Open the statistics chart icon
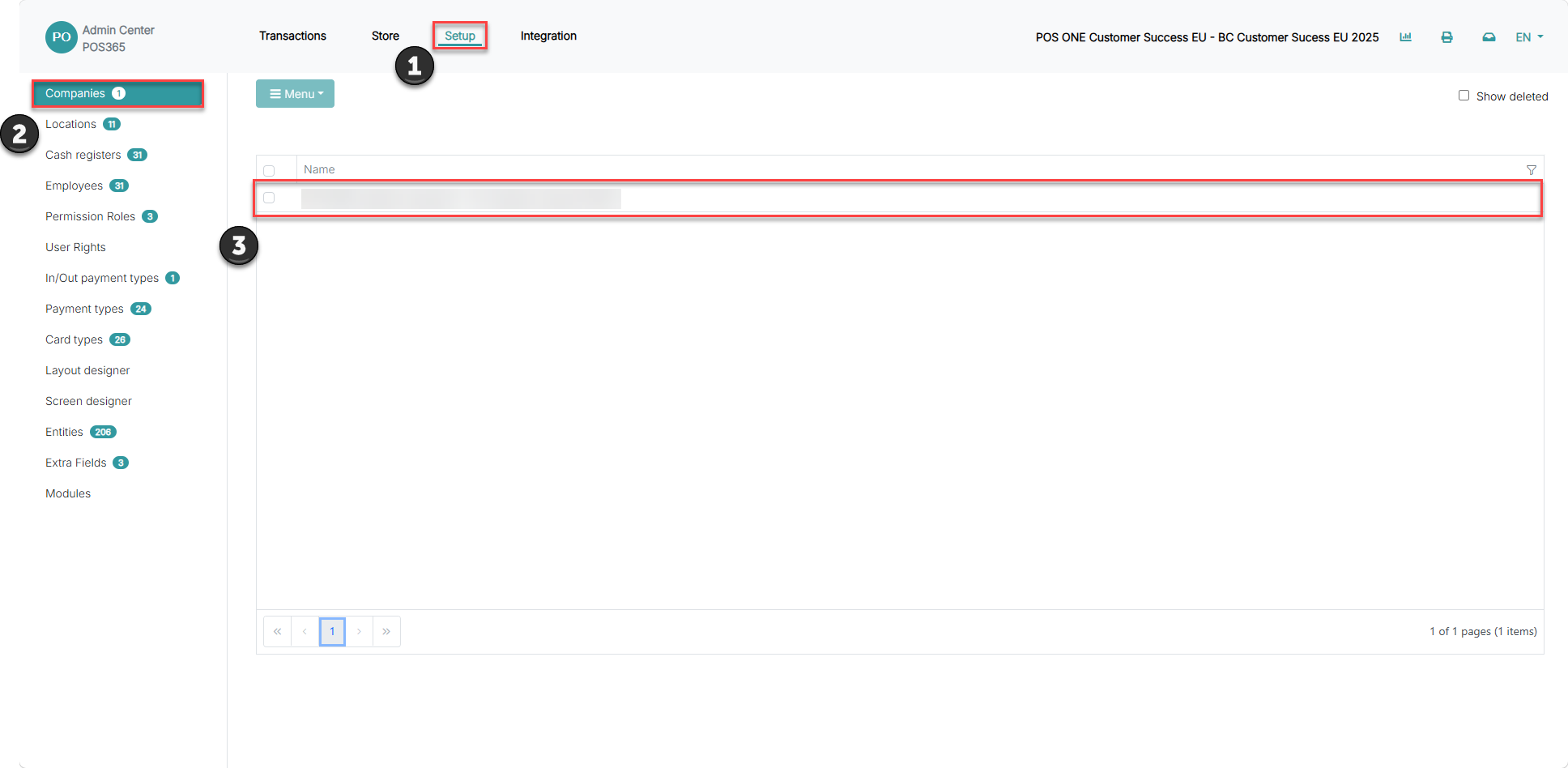 click(1405, 37)
